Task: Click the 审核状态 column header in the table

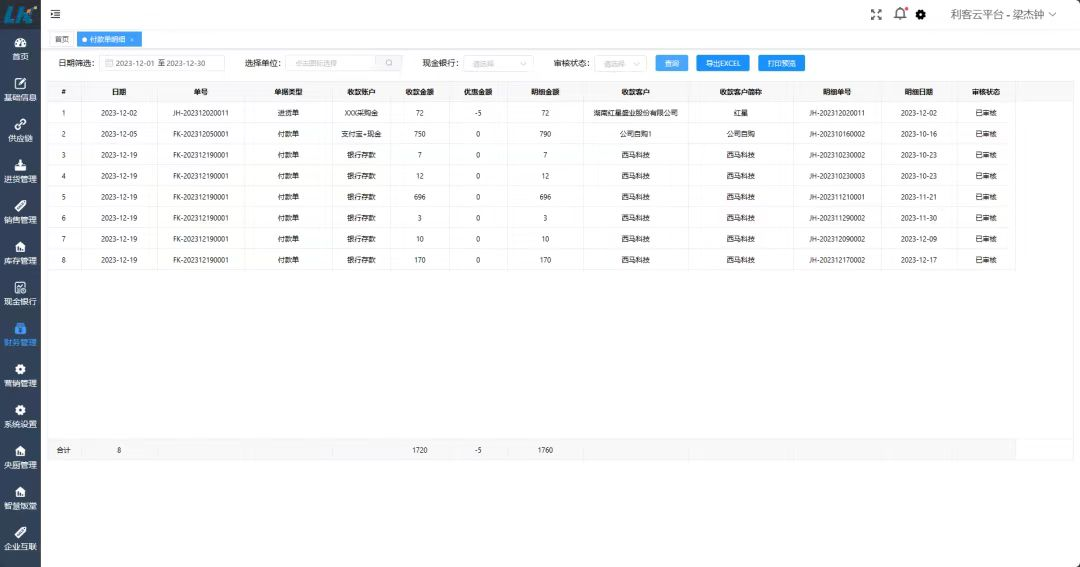Action: (x=986, y=92)
